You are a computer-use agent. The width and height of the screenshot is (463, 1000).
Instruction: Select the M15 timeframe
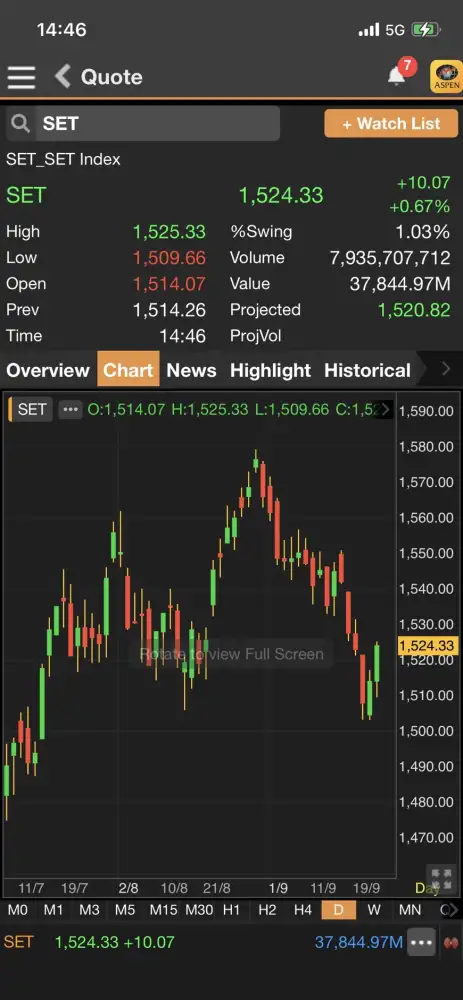tap(163, 910)
